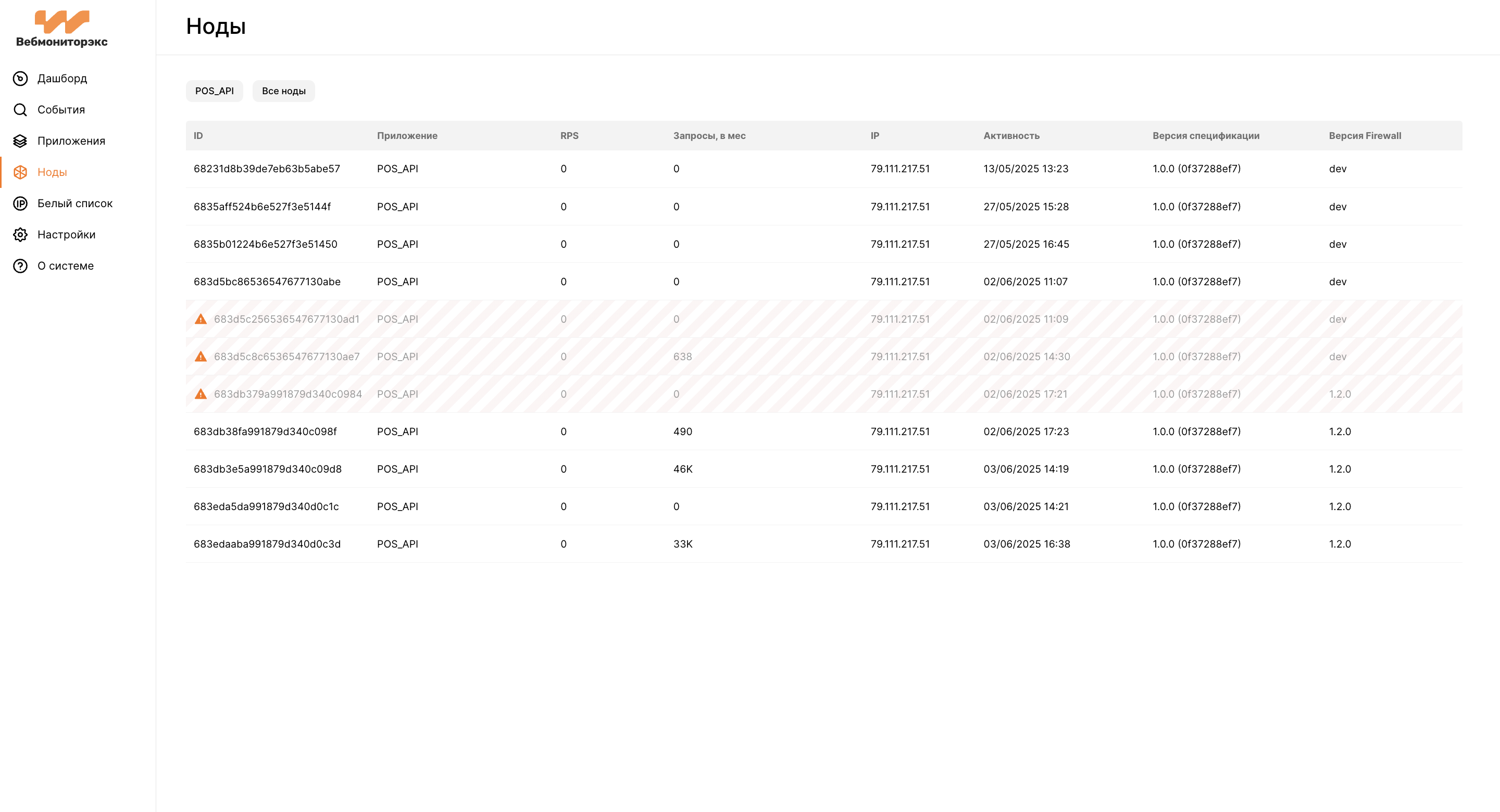Open Настройки in the sidebar
1500x812 pixels.
[x=66, y=235]
